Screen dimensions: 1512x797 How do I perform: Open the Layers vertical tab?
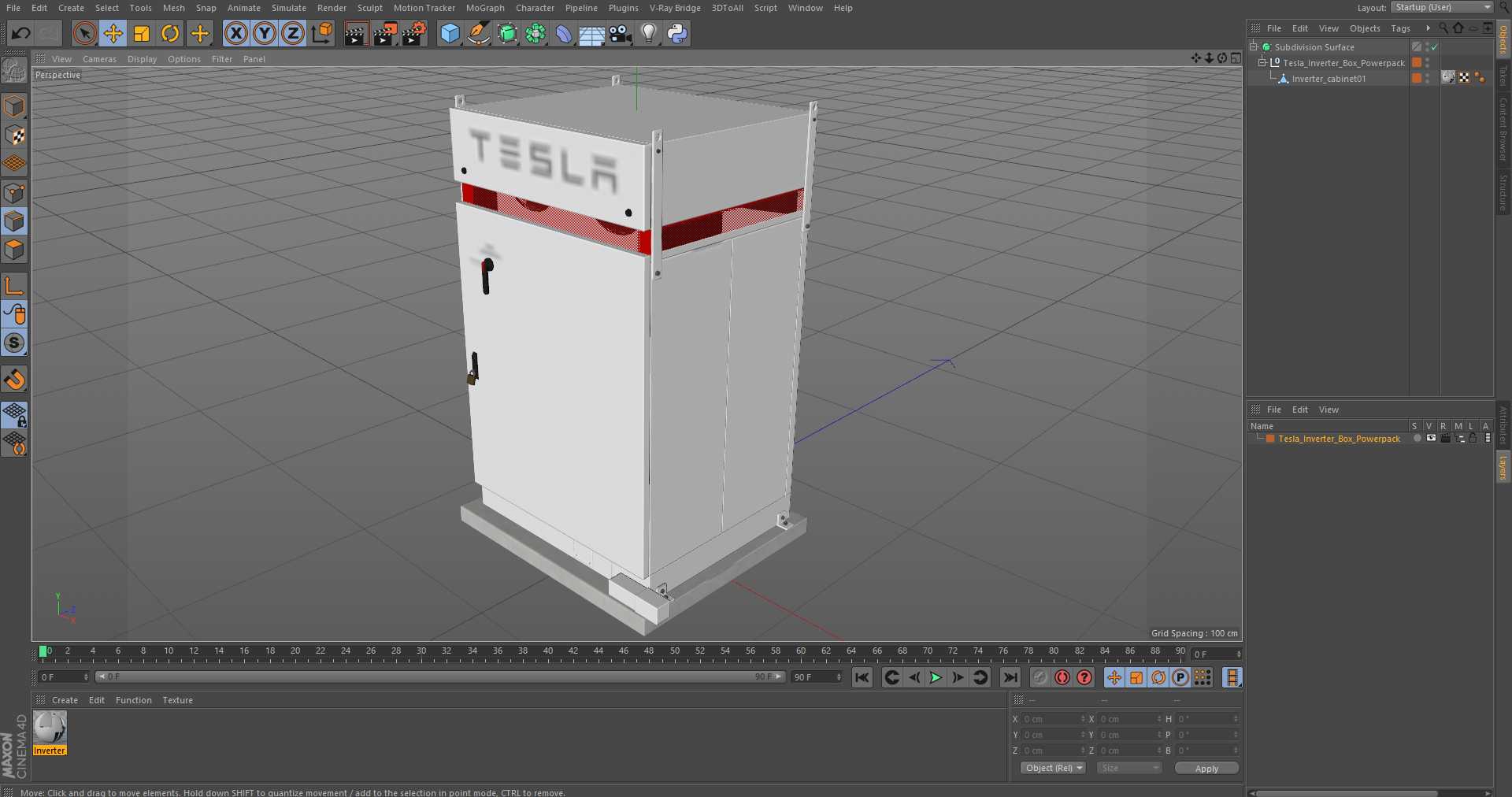click(x=1503, y=466)
